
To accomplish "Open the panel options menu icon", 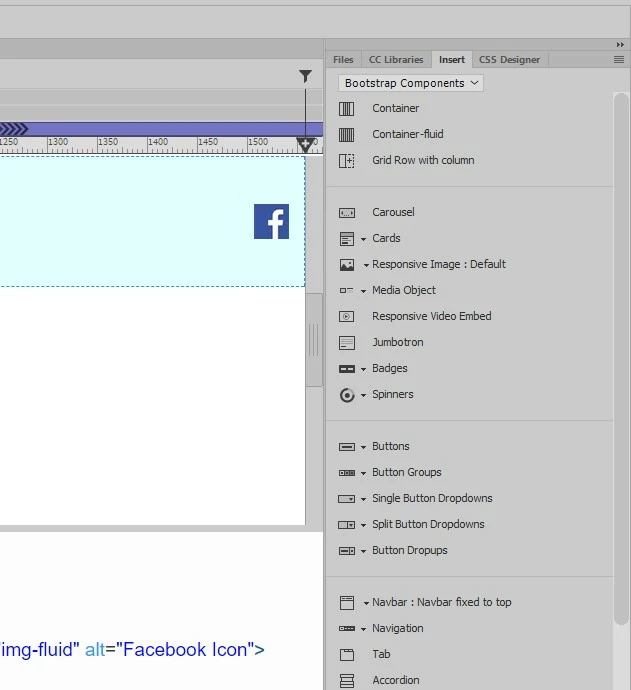I will point(619,59).
